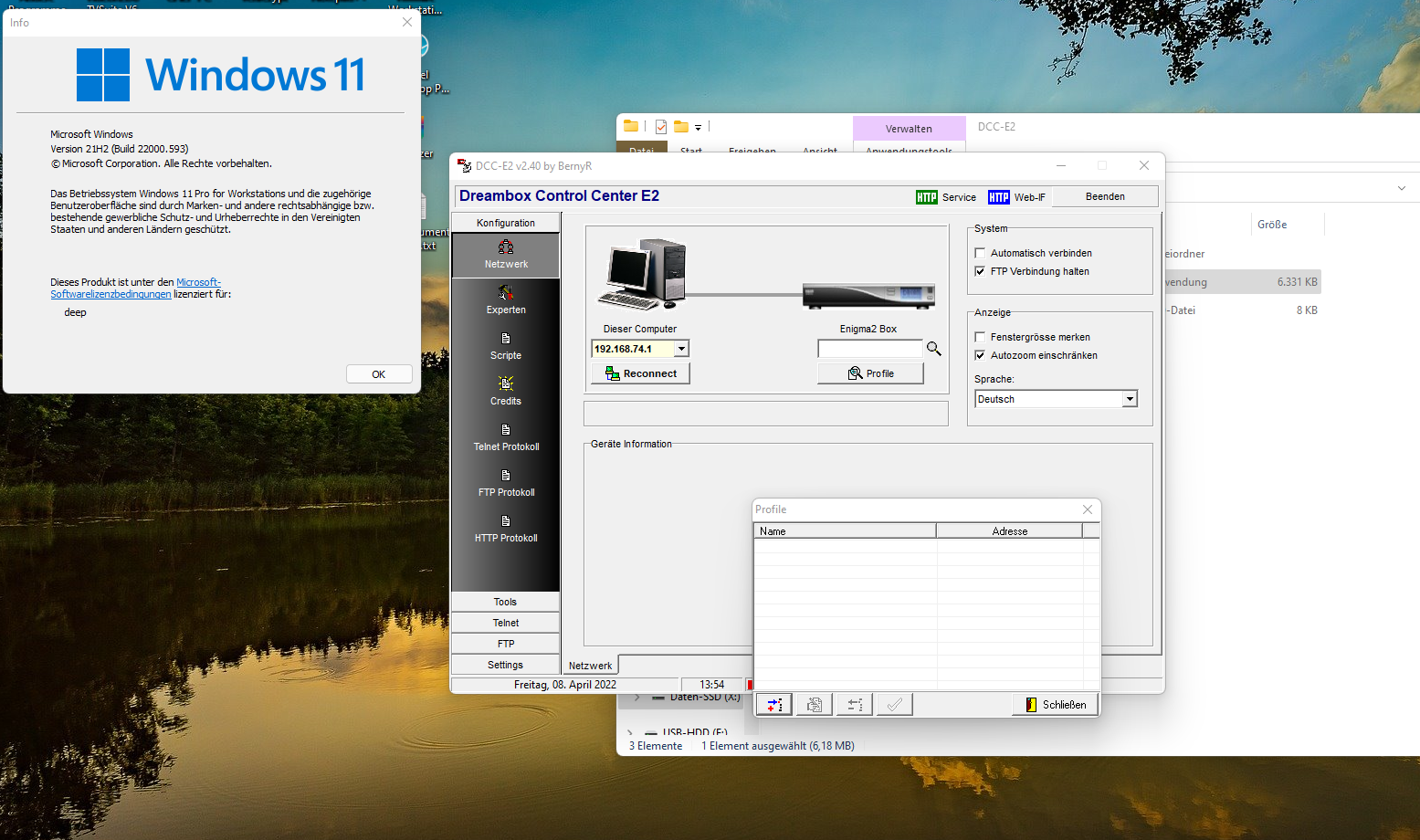
Task: Click the Dieser Computer PC image
Action: point(643,274)
